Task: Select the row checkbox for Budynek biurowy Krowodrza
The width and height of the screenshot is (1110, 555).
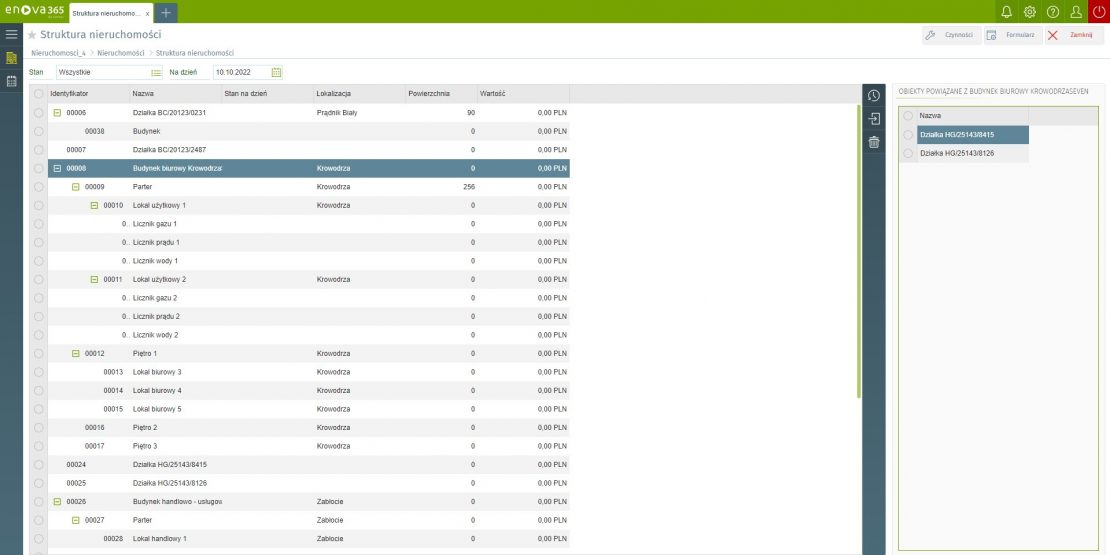Action: tap(38, 168)
